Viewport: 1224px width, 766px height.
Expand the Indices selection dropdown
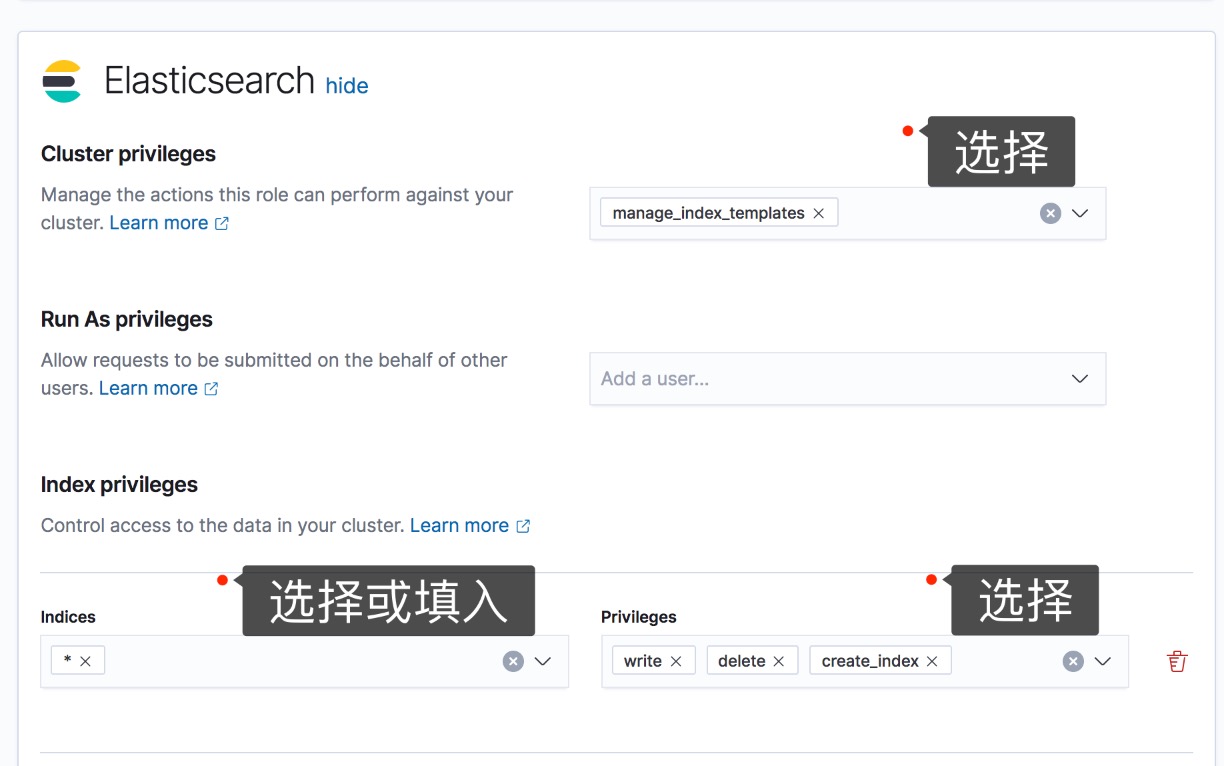(543, 661)
